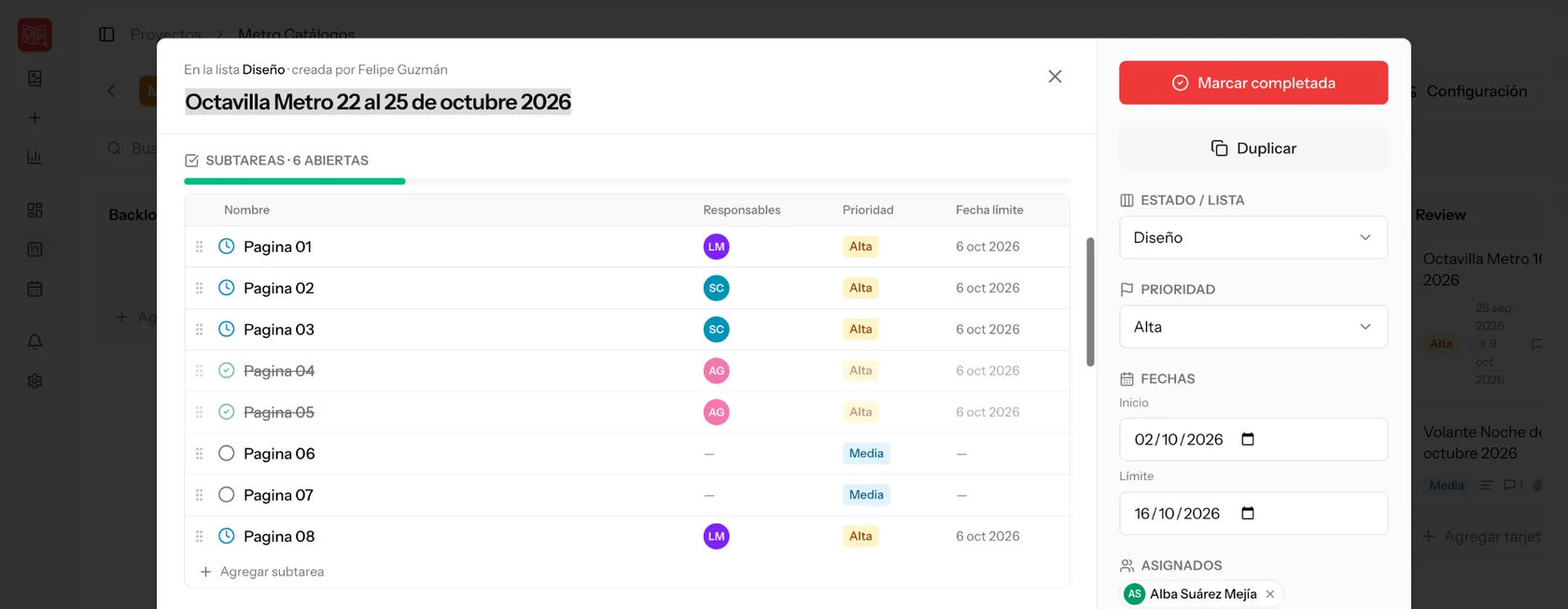The image size is (1568, 609).
Task: Toggle status of Pagina 01 subtask
Action: (x=226, y=247)
